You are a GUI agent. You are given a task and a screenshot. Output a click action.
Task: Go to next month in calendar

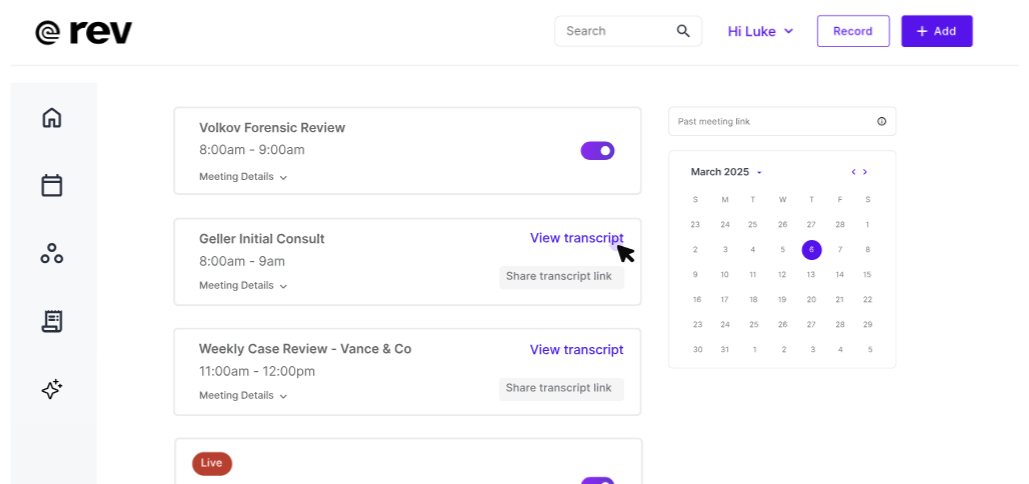865,172
